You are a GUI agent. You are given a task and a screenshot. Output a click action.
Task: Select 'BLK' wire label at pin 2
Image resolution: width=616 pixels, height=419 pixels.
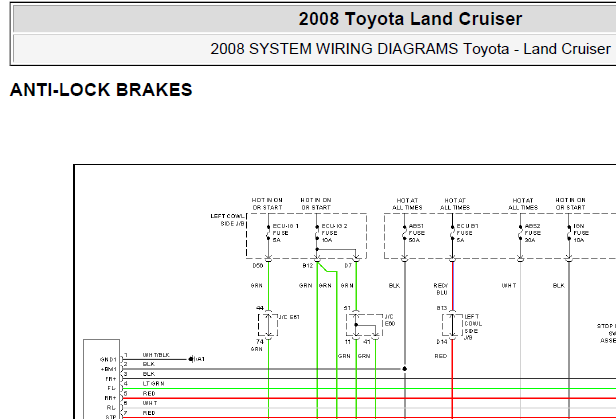(x=149, y=364)
